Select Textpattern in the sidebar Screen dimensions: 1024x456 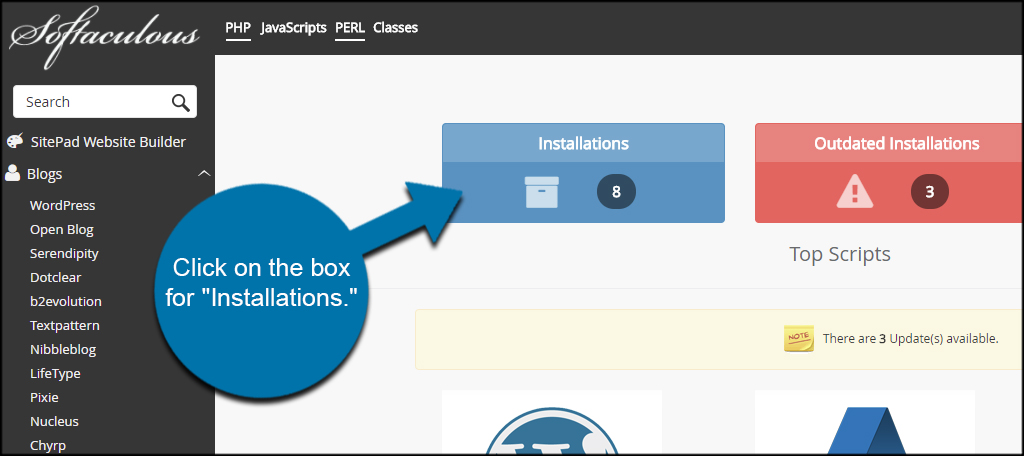65,325
